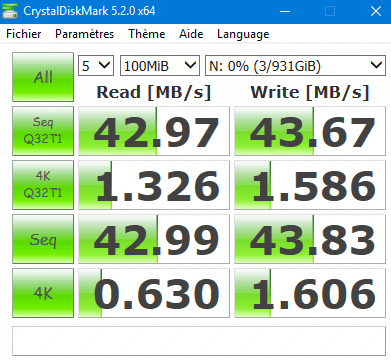Expand the 100MiB test size dropdown
Screen dimensions: 391x360
click(160, 65)
